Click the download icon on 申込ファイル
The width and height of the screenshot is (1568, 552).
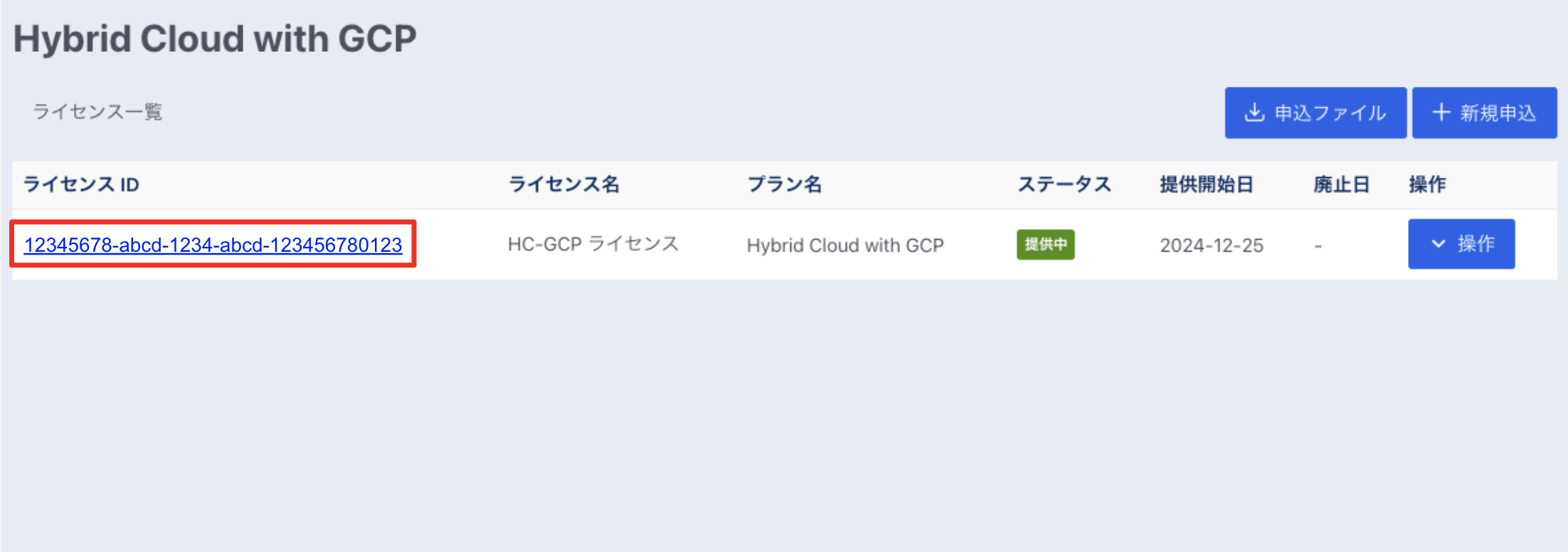coord(1254,112)
